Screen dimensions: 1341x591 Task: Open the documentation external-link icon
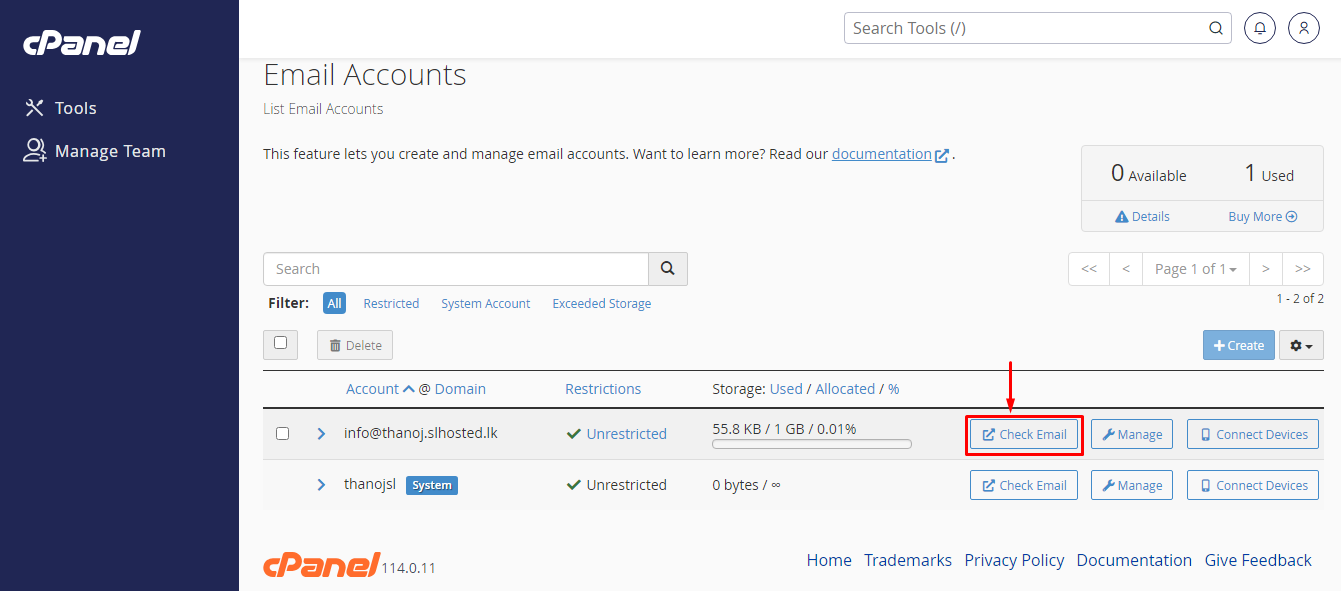941,154
